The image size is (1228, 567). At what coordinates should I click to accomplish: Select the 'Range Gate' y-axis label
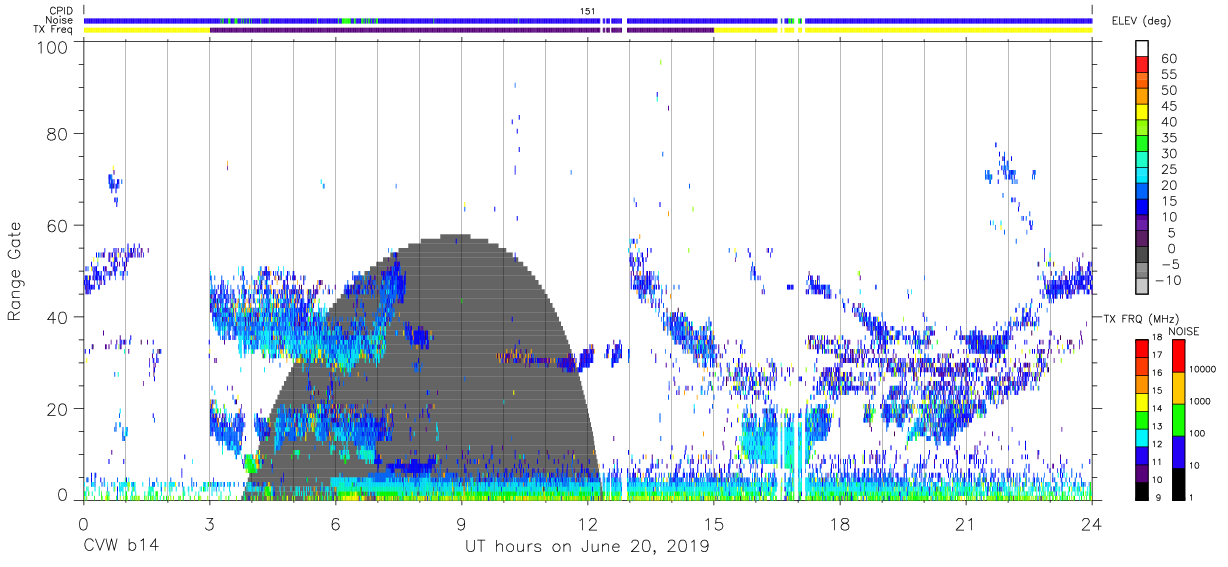click(x=15, y=272)
